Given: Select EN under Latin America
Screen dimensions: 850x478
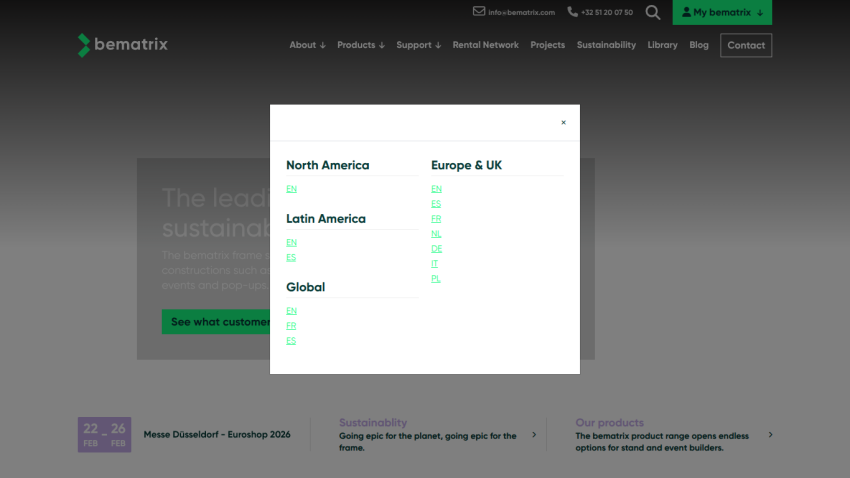Looking at the screenshot, I should coord(291,242).
